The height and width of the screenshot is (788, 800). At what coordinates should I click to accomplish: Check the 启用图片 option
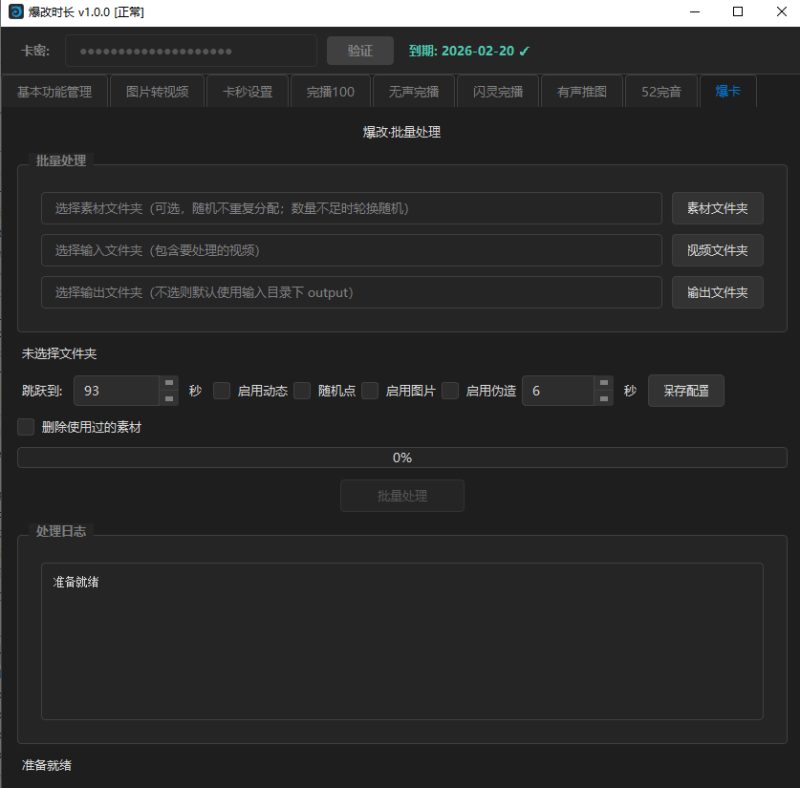pyautogui.click(x=370, y=391)
